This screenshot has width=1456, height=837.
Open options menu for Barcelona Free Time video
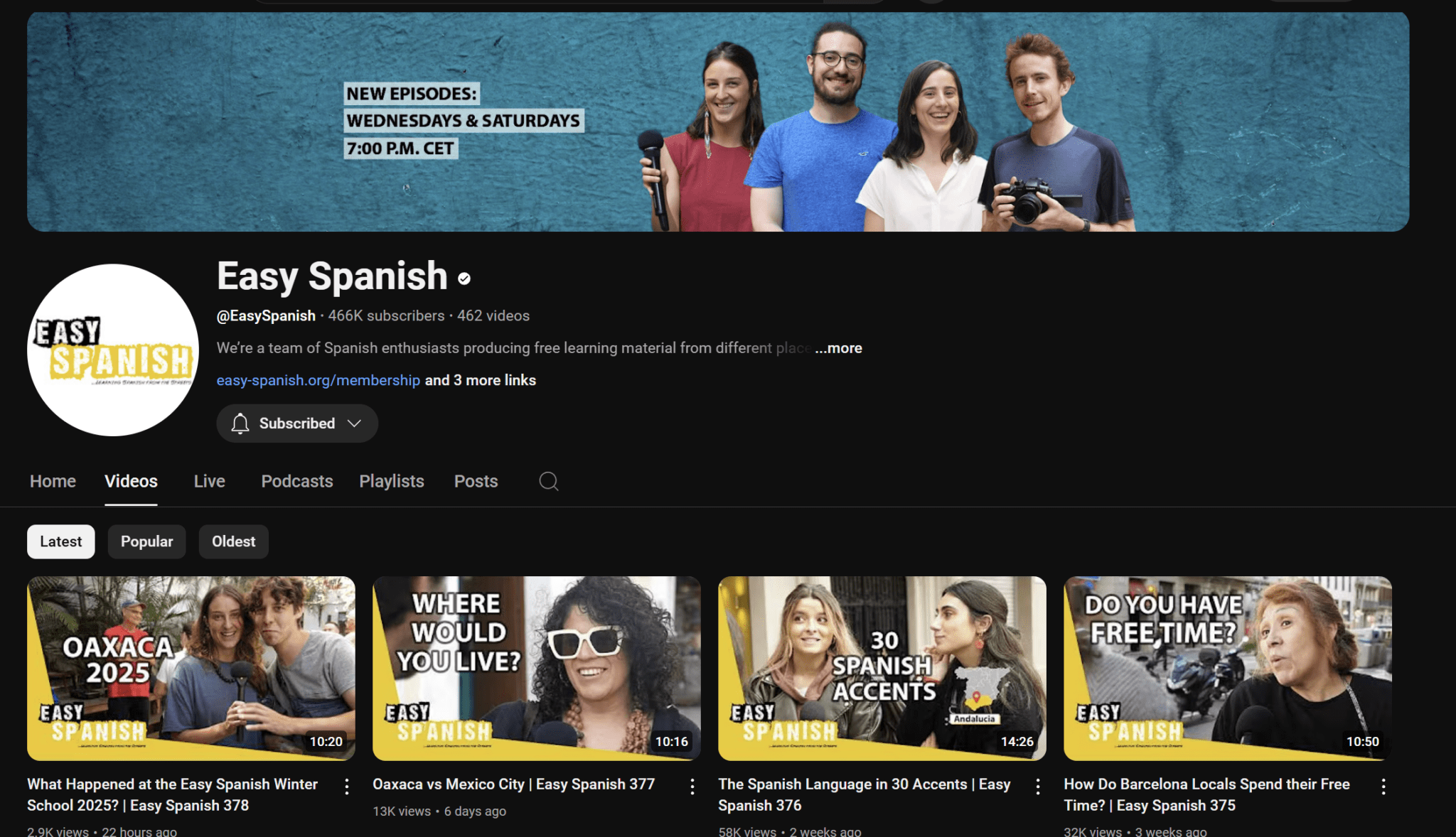pos(1383,786)
